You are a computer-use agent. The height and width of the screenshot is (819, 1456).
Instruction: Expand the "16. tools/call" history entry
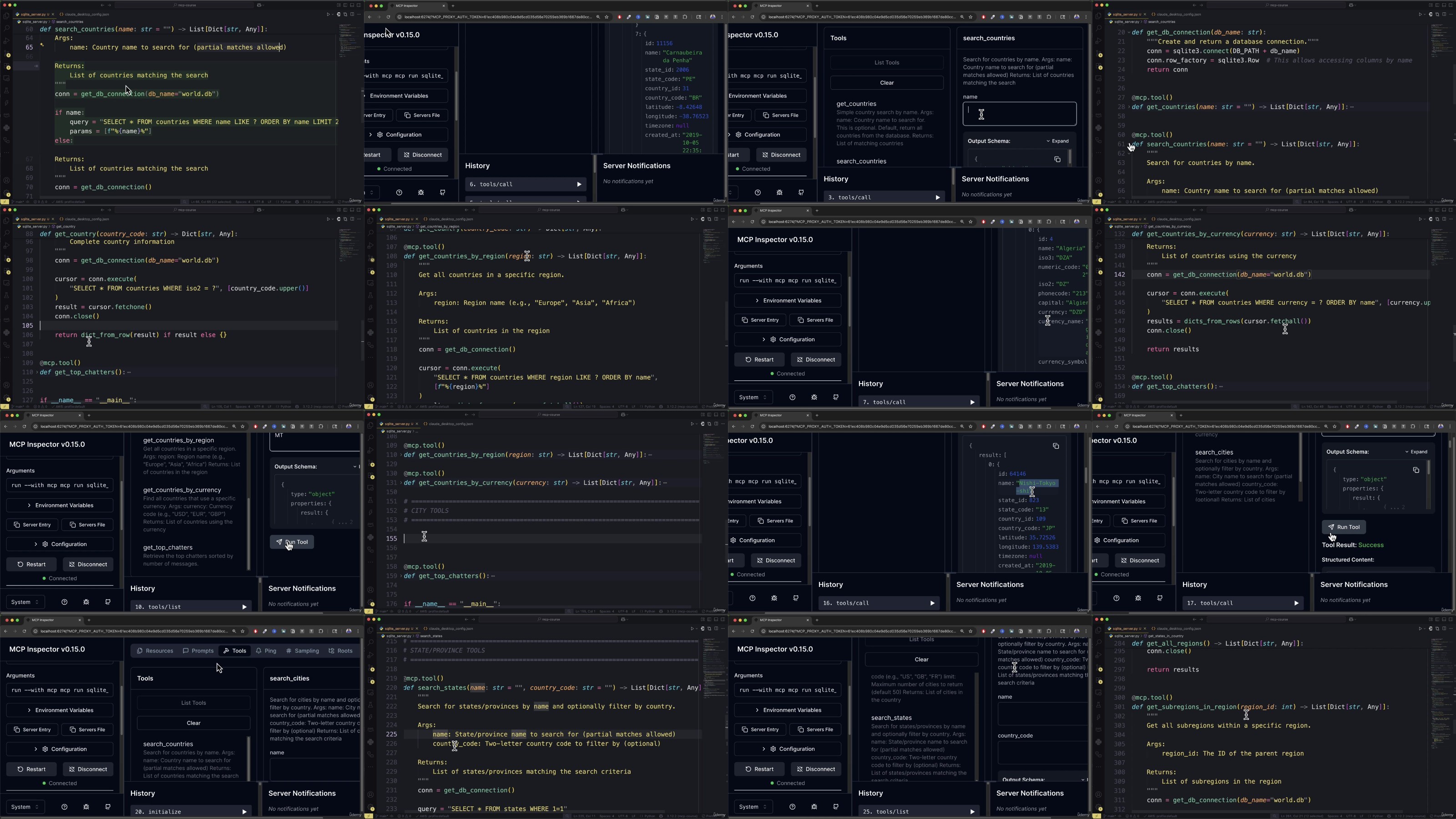(x=878, y=603)
